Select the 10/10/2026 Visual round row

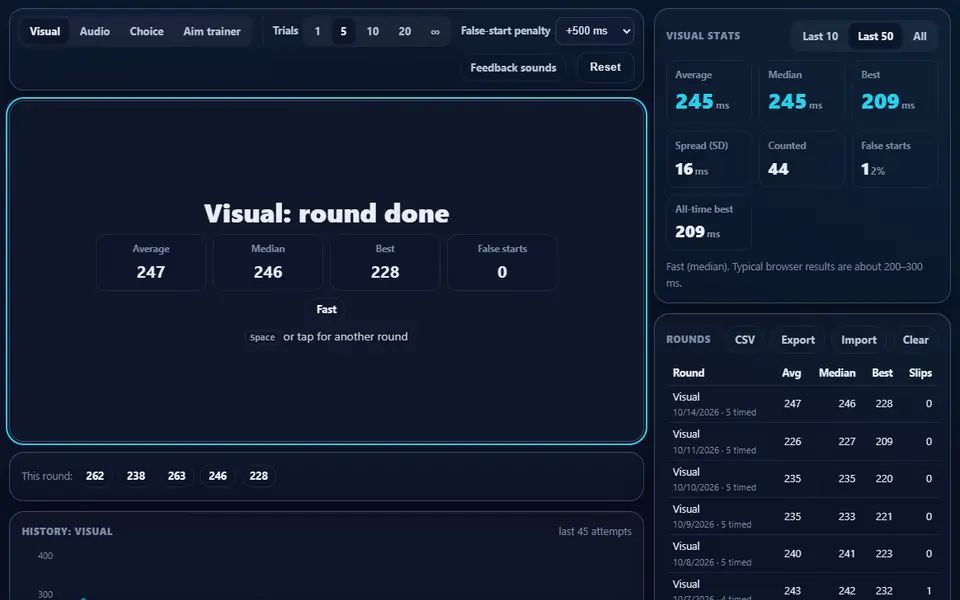tap(803, 479)
